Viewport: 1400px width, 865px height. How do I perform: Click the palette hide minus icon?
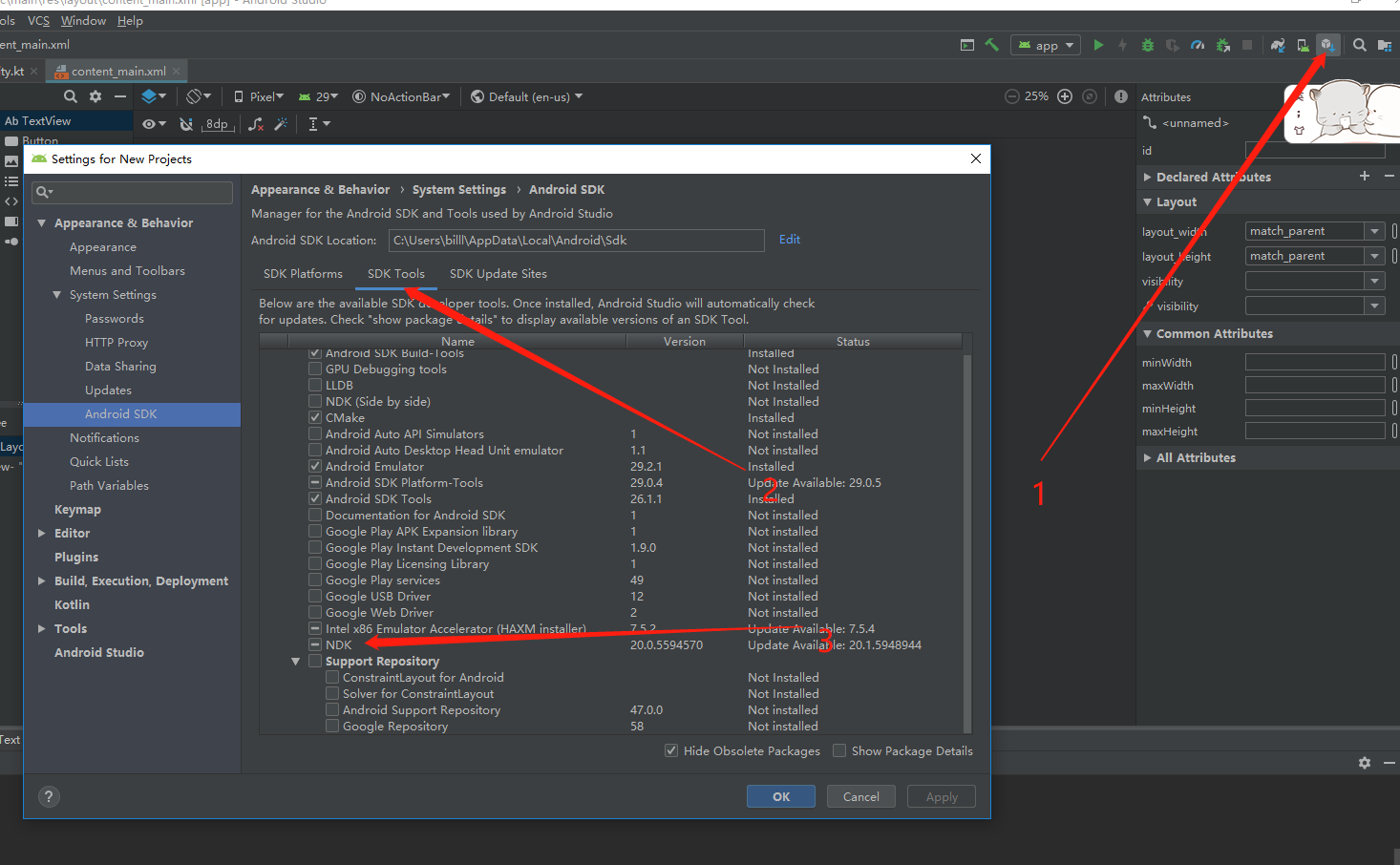pos(120,96)
